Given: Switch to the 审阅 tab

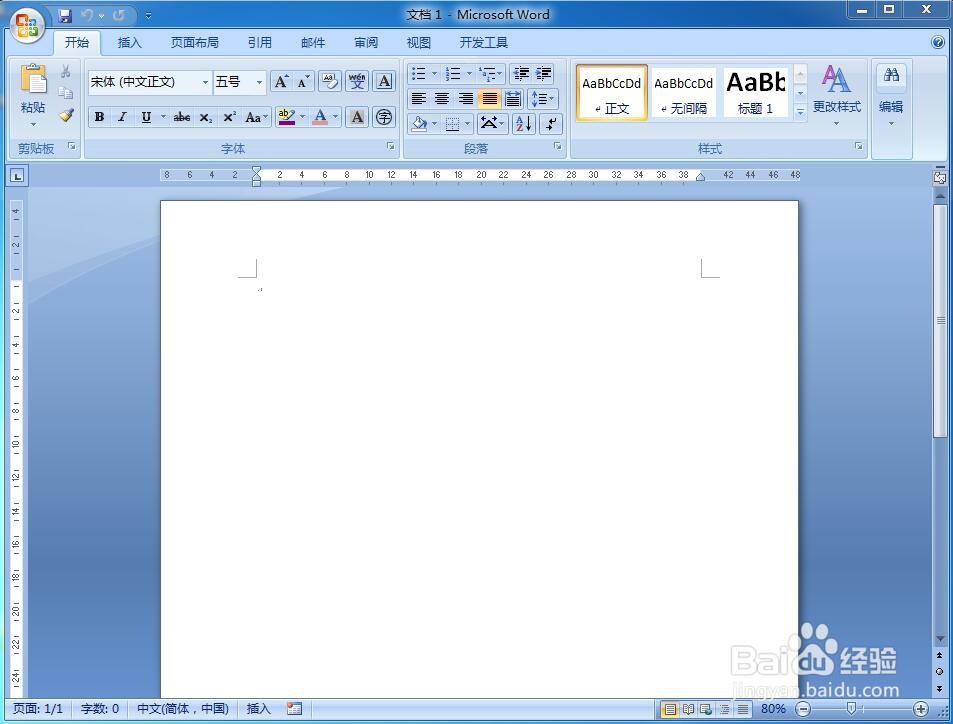Looking at the screenshot, I should pyautogui.click(x=366, y=43).
